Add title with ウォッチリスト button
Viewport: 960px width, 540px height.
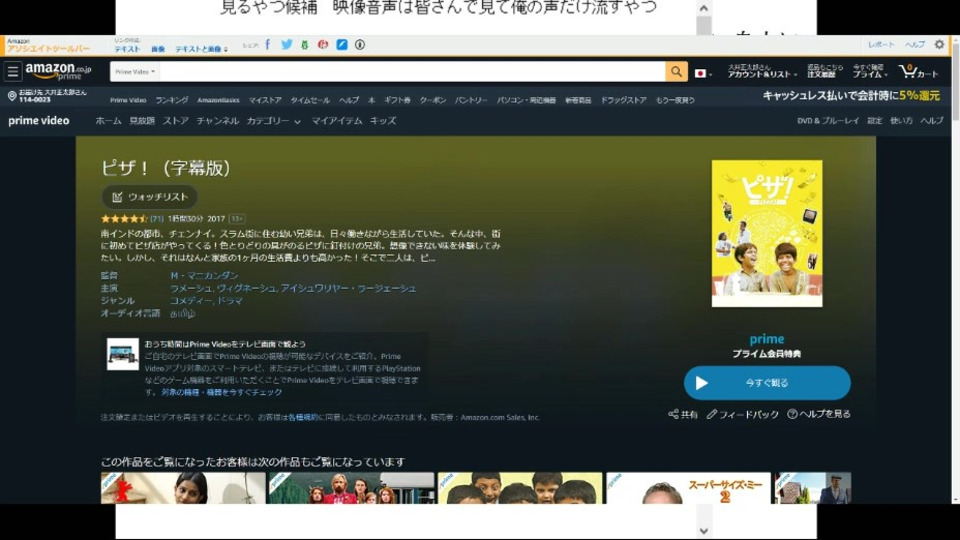(149, 197)
